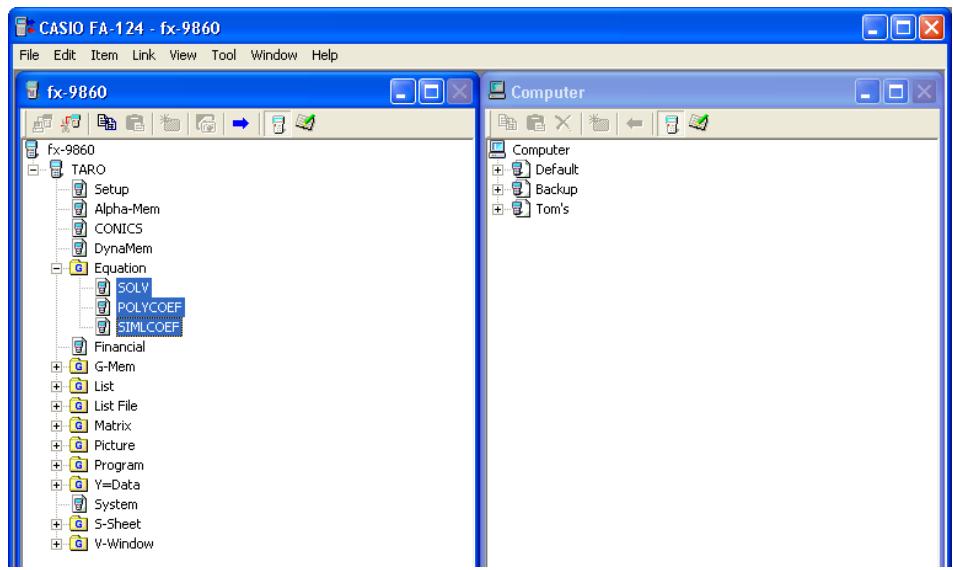Open the File menu
The image size is (953, 570).
pos(29,55)
